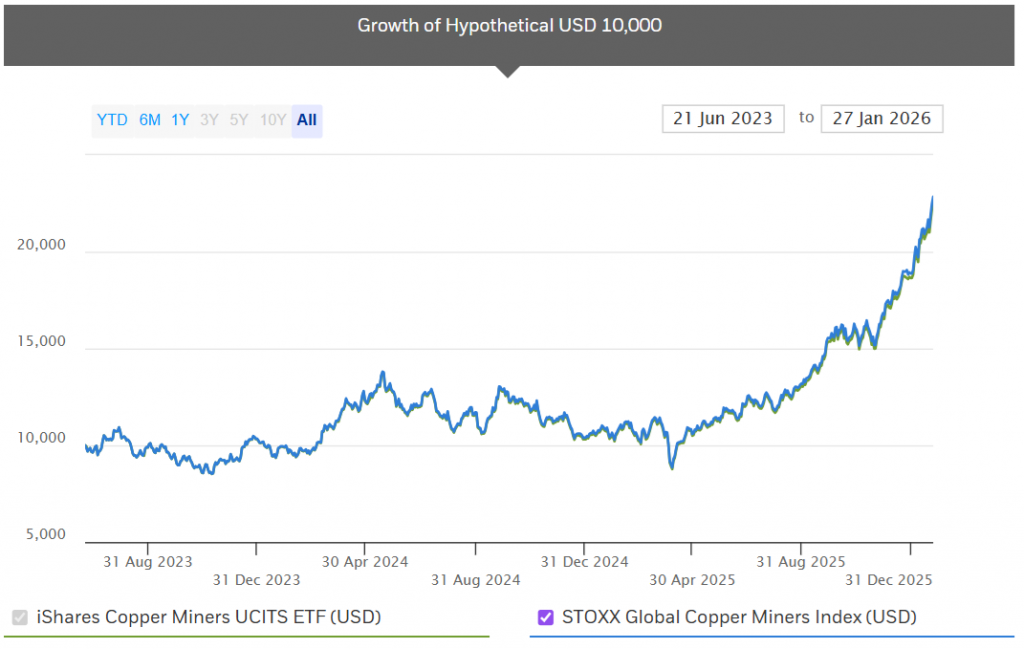This screenshot has width=1024, height=649.
Task: Choose the 1Y time period
Action: pyautogui.click(x=180, y=120)
